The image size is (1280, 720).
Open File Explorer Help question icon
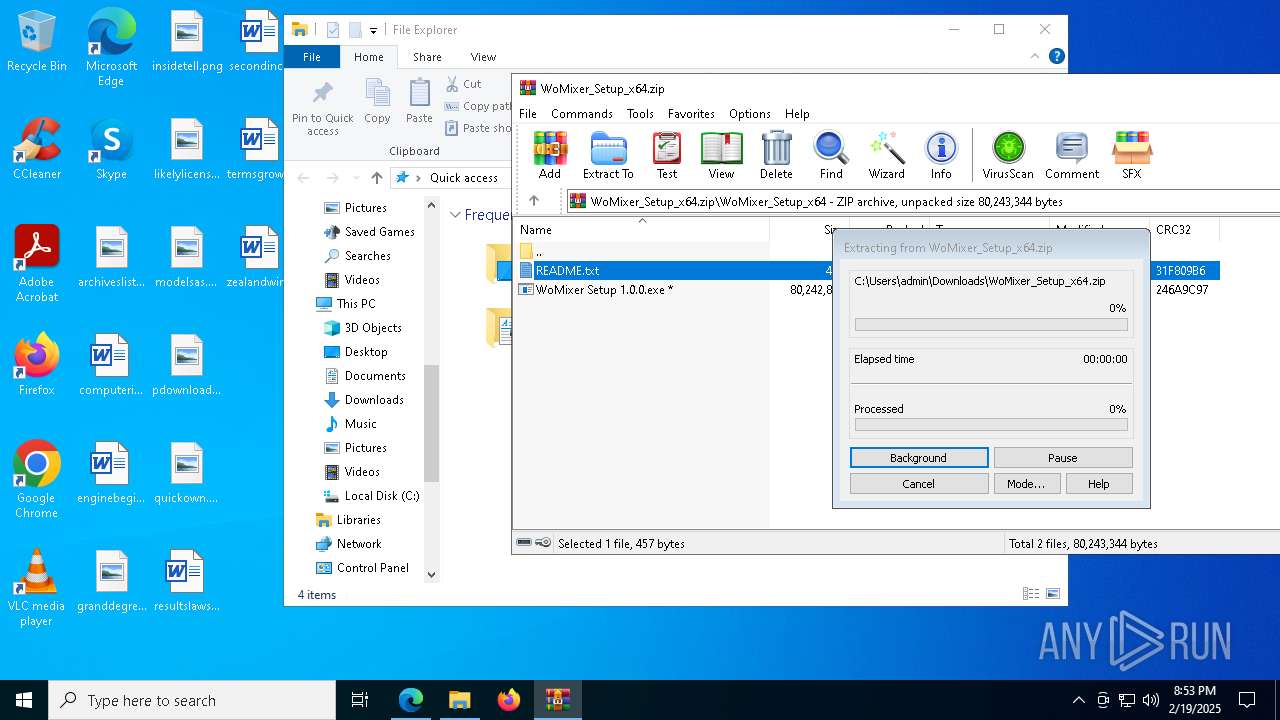(x=1056, y=57)
